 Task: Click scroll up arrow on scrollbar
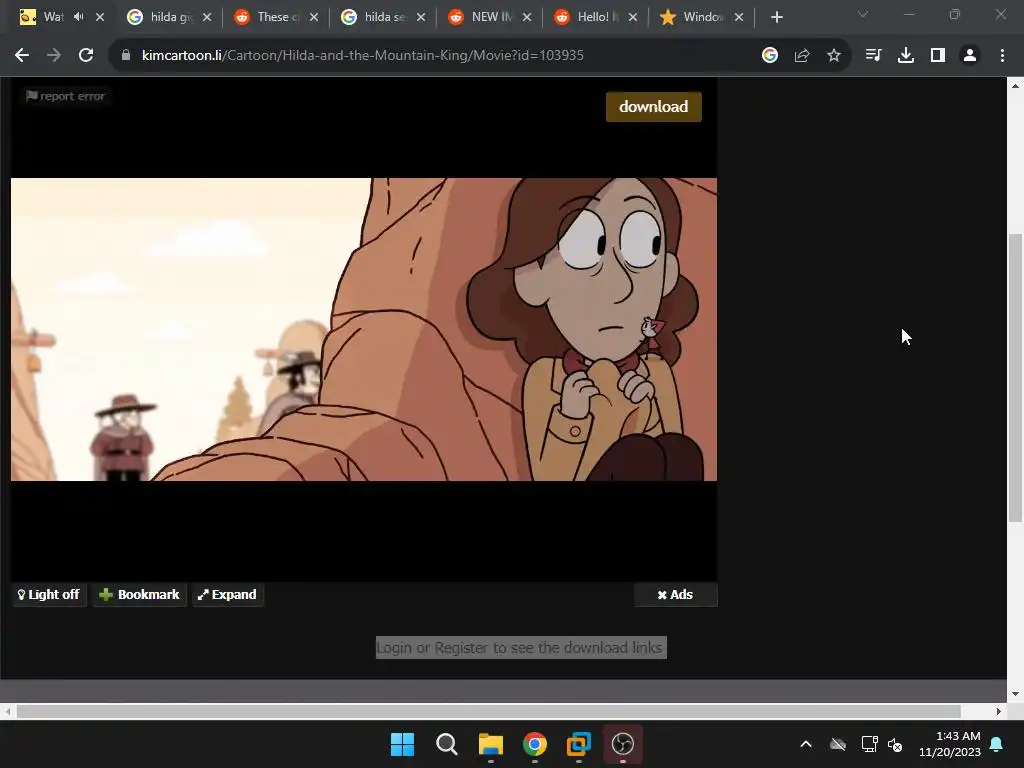(x=1015, y=86)
